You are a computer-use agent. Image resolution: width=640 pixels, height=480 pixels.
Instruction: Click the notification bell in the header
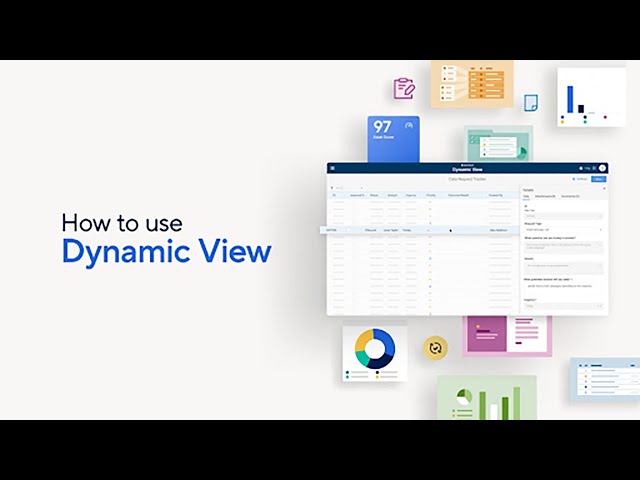(x=581, y=168)
